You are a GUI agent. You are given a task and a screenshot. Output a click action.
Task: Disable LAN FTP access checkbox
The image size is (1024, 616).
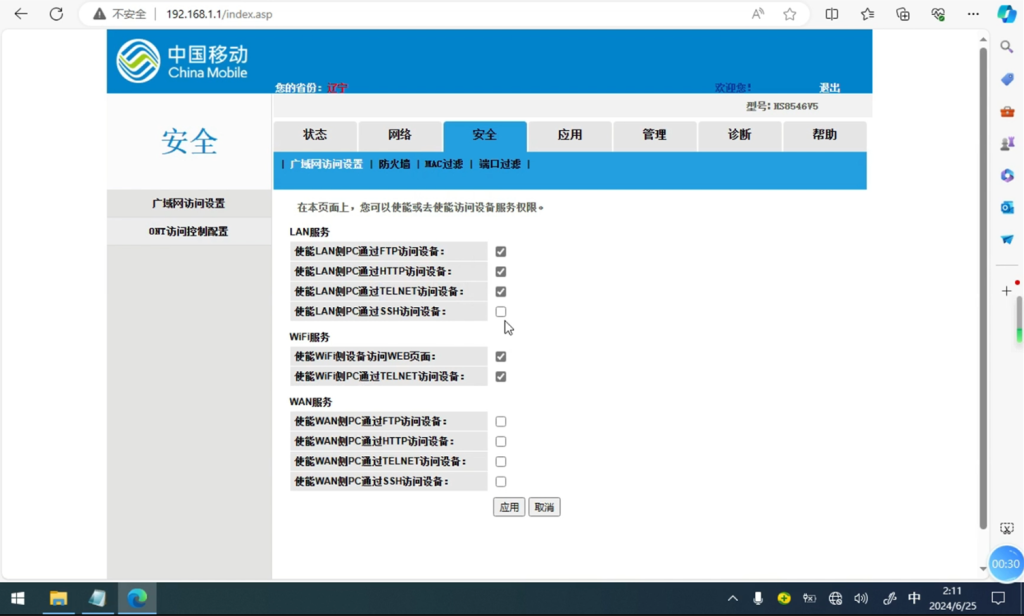pyautogui.click(x=501, y=252)
